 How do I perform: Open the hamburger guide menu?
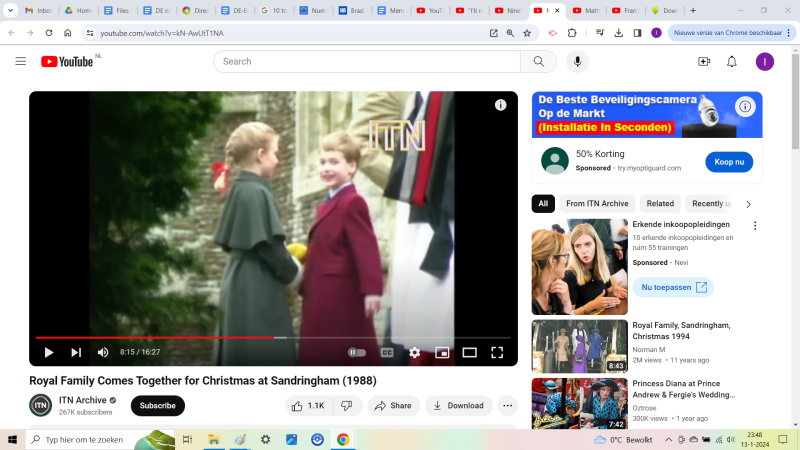pyautogui.click(x=20, y=61)
